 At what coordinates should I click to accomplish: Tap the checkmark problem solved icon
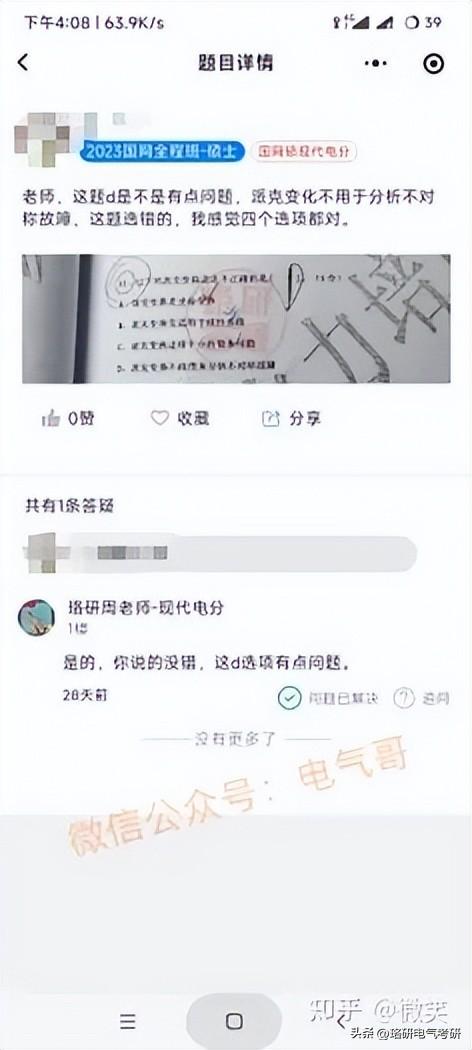coord(289,698)
